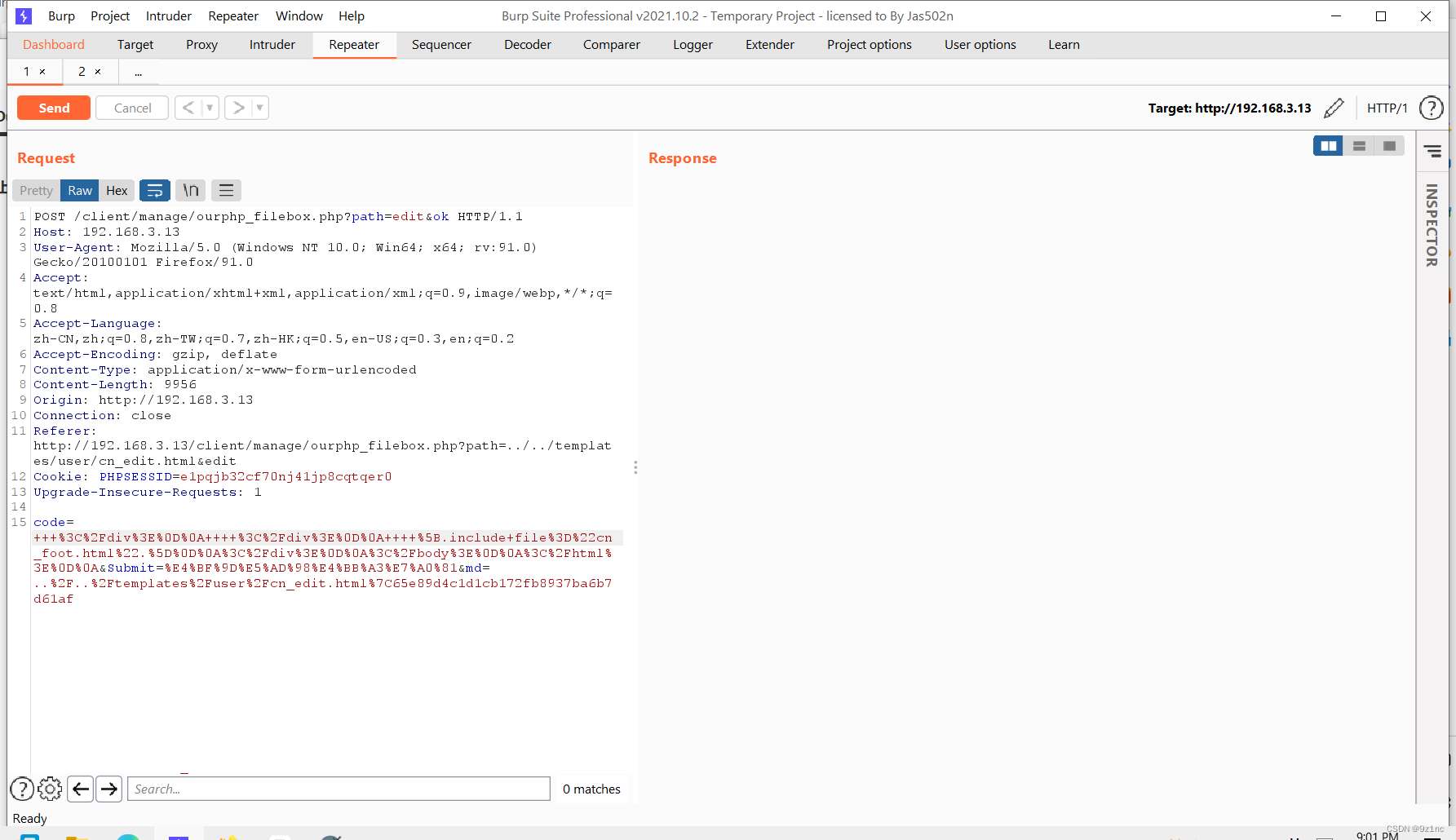Open the Intruder menu in menu bar
Viewport: 1456px width, 840px height.
click(169, 15)
